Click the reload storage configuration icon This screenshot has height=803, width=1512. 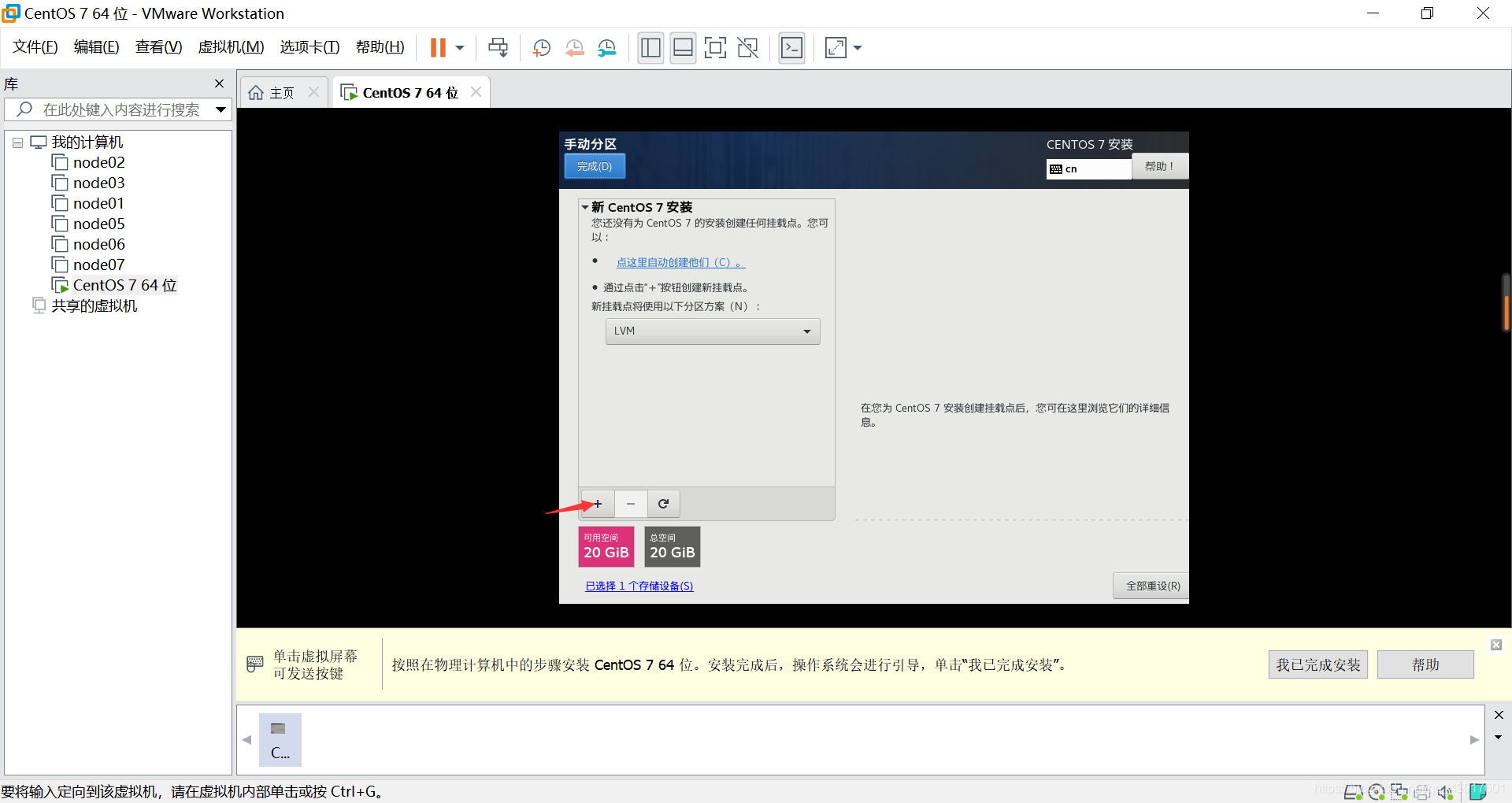tap(664, 504)
